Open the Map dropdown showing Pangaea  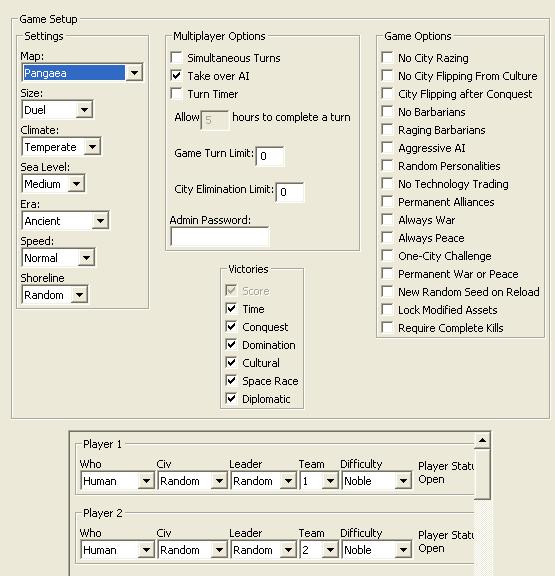coord(82,73)
